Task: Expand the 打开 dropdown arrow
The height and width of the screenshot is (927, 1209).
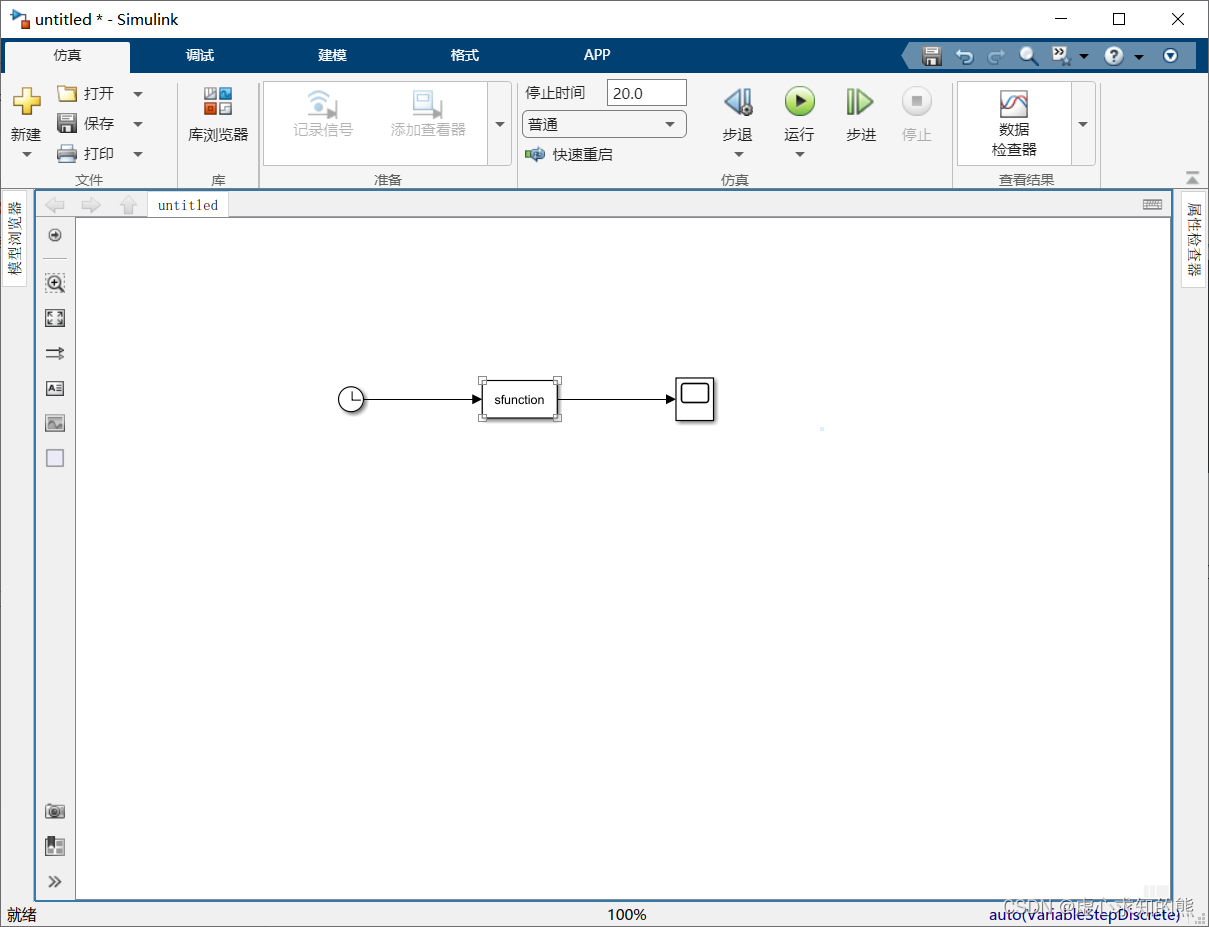Action: tap(138, 94)
